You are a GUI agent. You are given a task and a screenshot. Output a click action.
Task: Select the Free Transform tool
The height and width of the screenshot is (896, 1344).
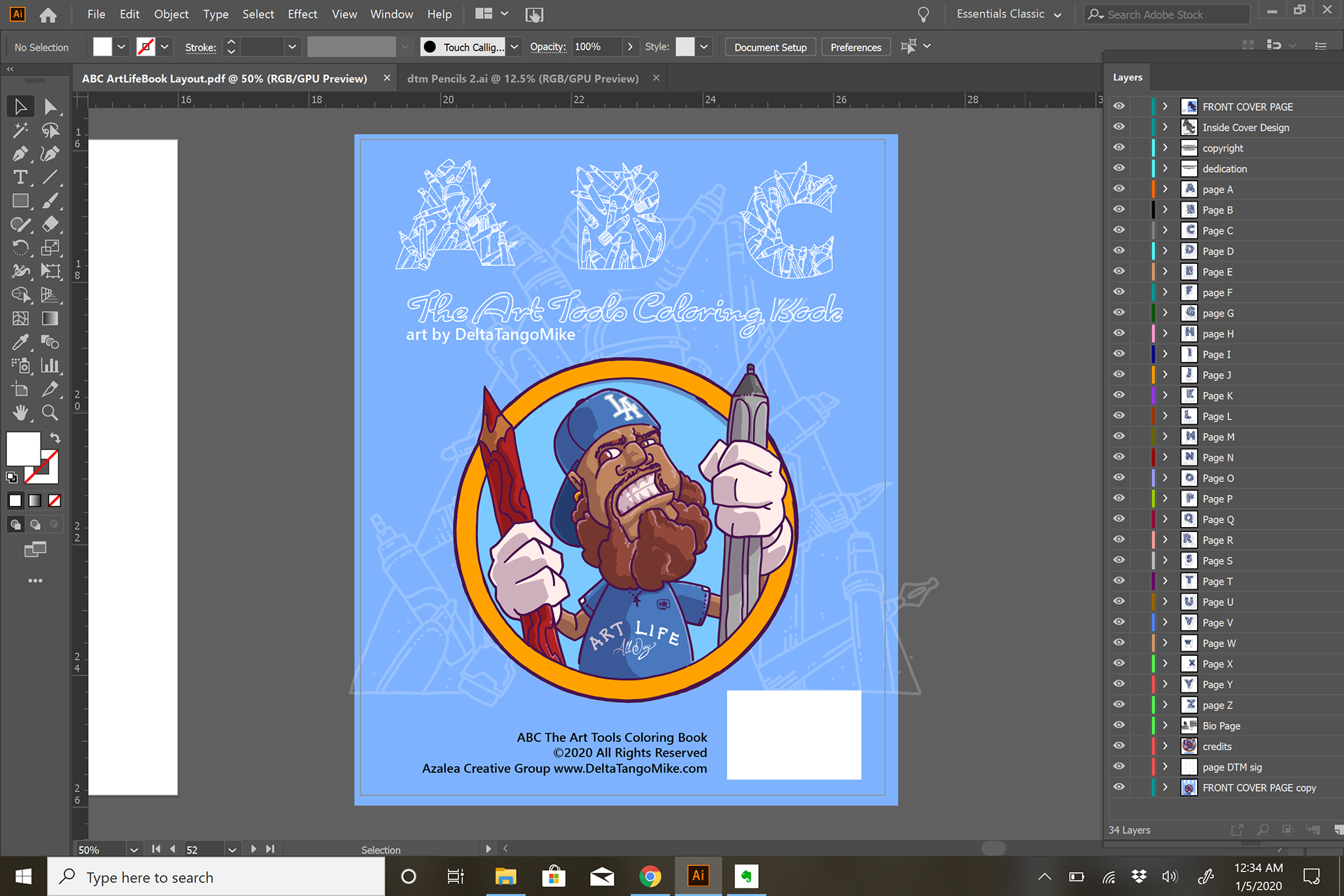tap(50, 271)
